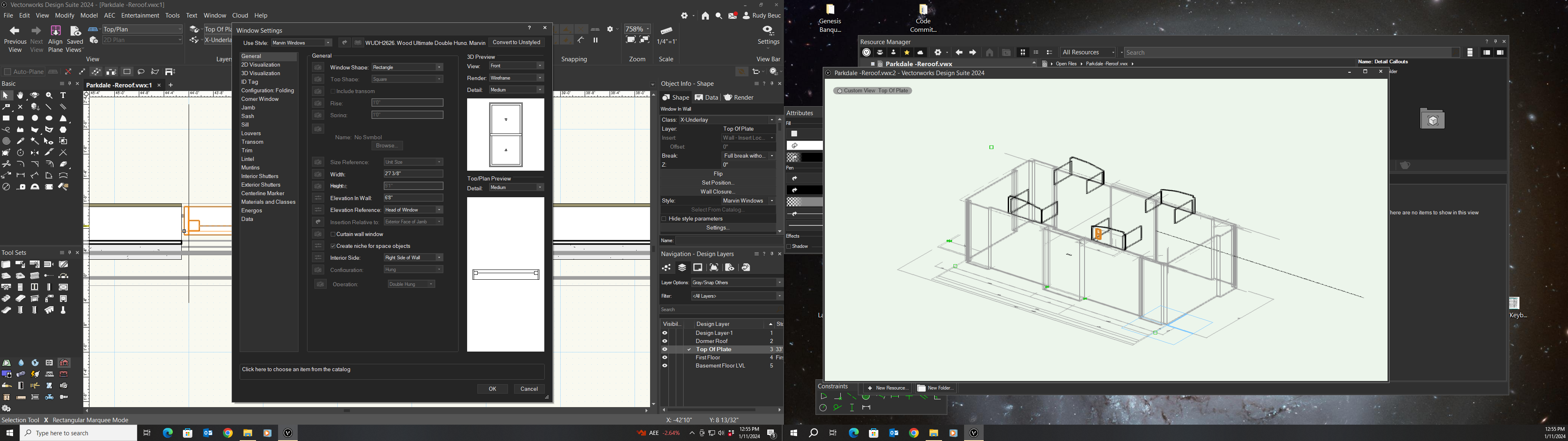
Task: Select the Text tool
Action: click(x=63, y=95)
